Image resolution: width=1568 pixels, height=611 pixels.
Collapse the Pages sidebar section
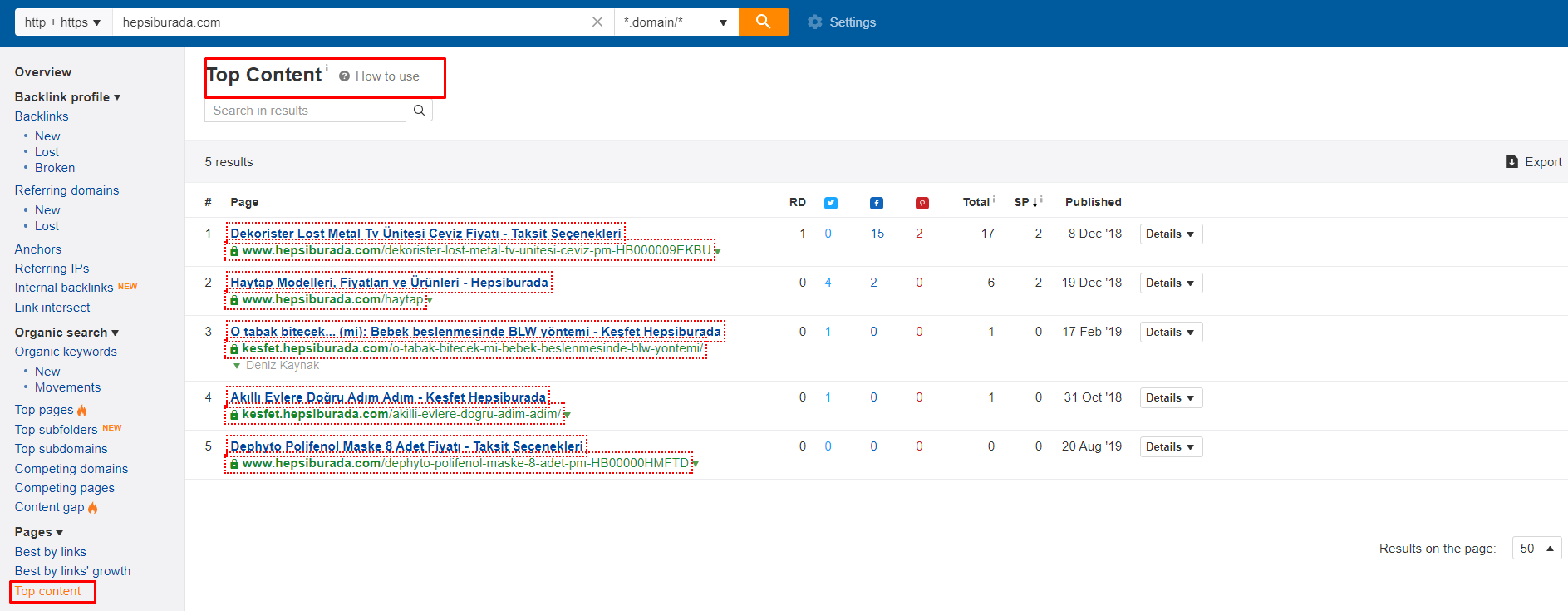[x=39, y=532]
